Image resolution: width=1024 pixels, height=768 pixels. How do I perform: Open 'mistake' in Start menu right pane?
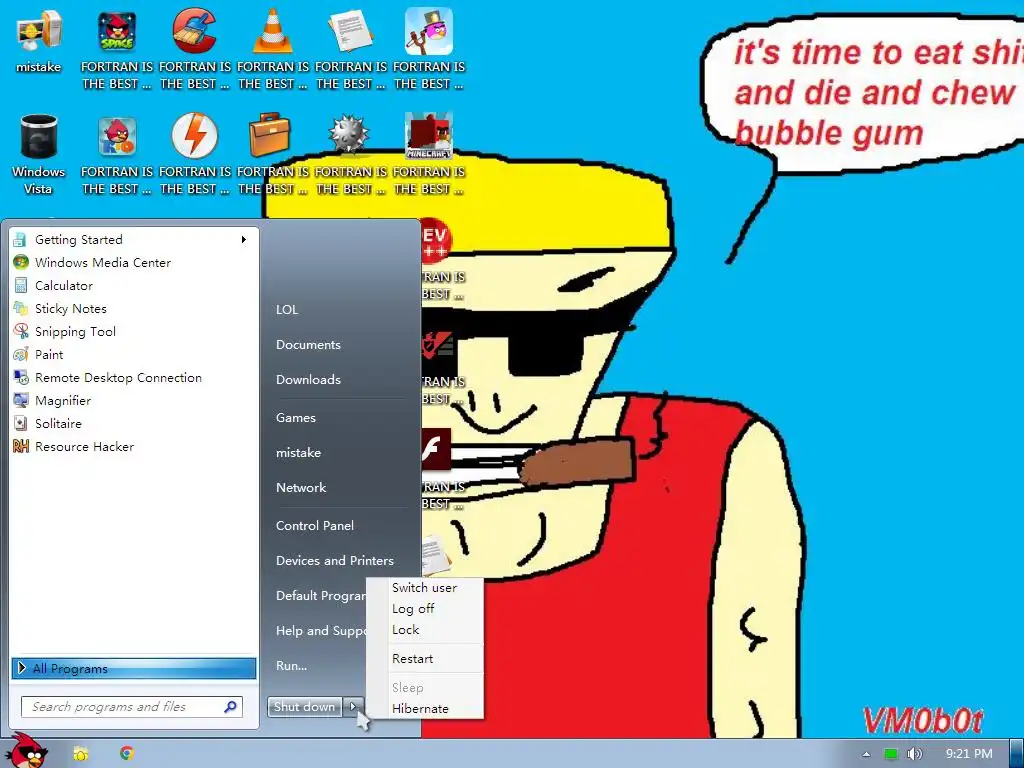click(298, 453)
